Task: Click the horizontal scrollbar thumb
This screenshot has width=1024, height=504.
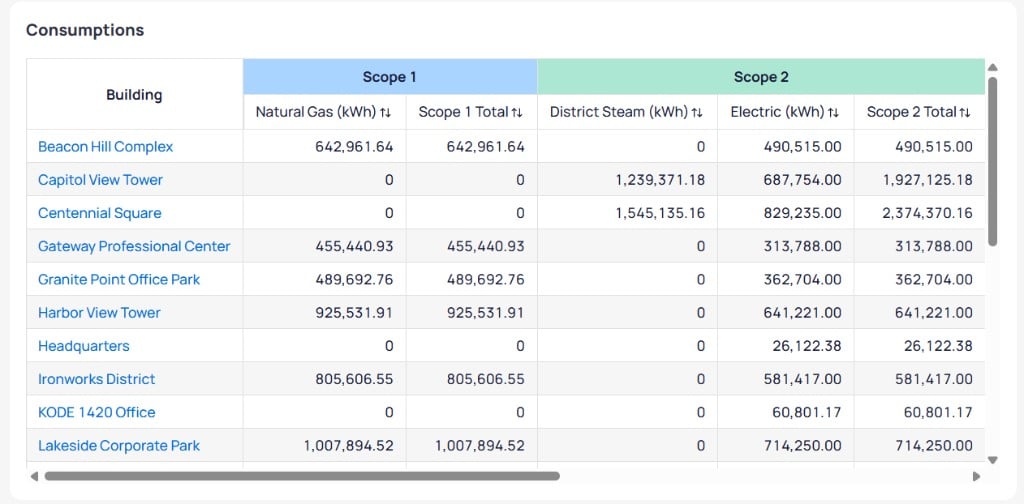Action: tap(302, 477)
